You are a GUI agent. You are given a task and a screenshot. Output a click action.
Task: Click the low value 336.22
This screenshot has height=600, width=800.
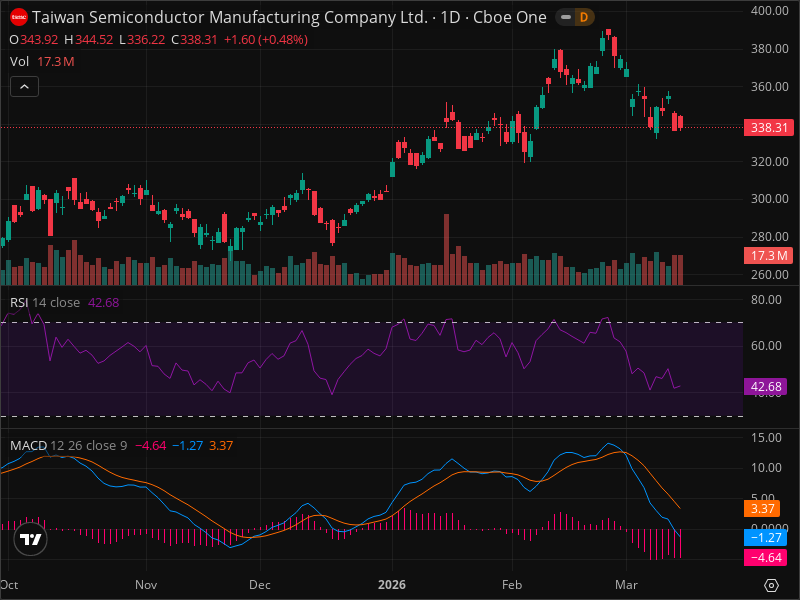pos(146,40)
